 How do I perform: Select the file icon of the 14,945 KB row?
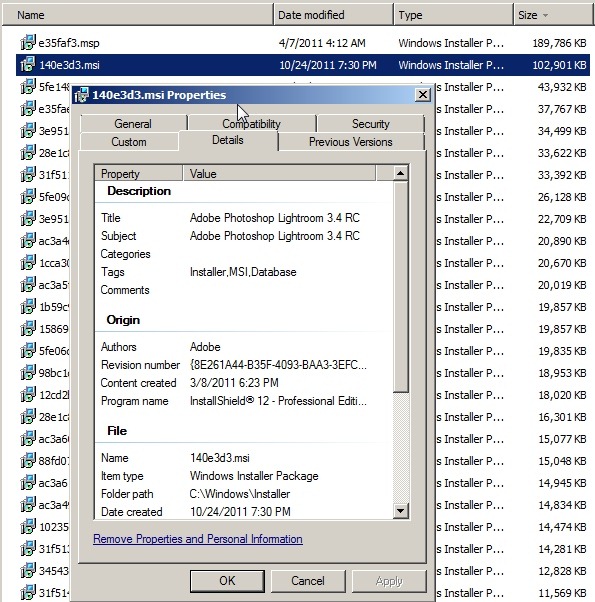pos(28,483)
